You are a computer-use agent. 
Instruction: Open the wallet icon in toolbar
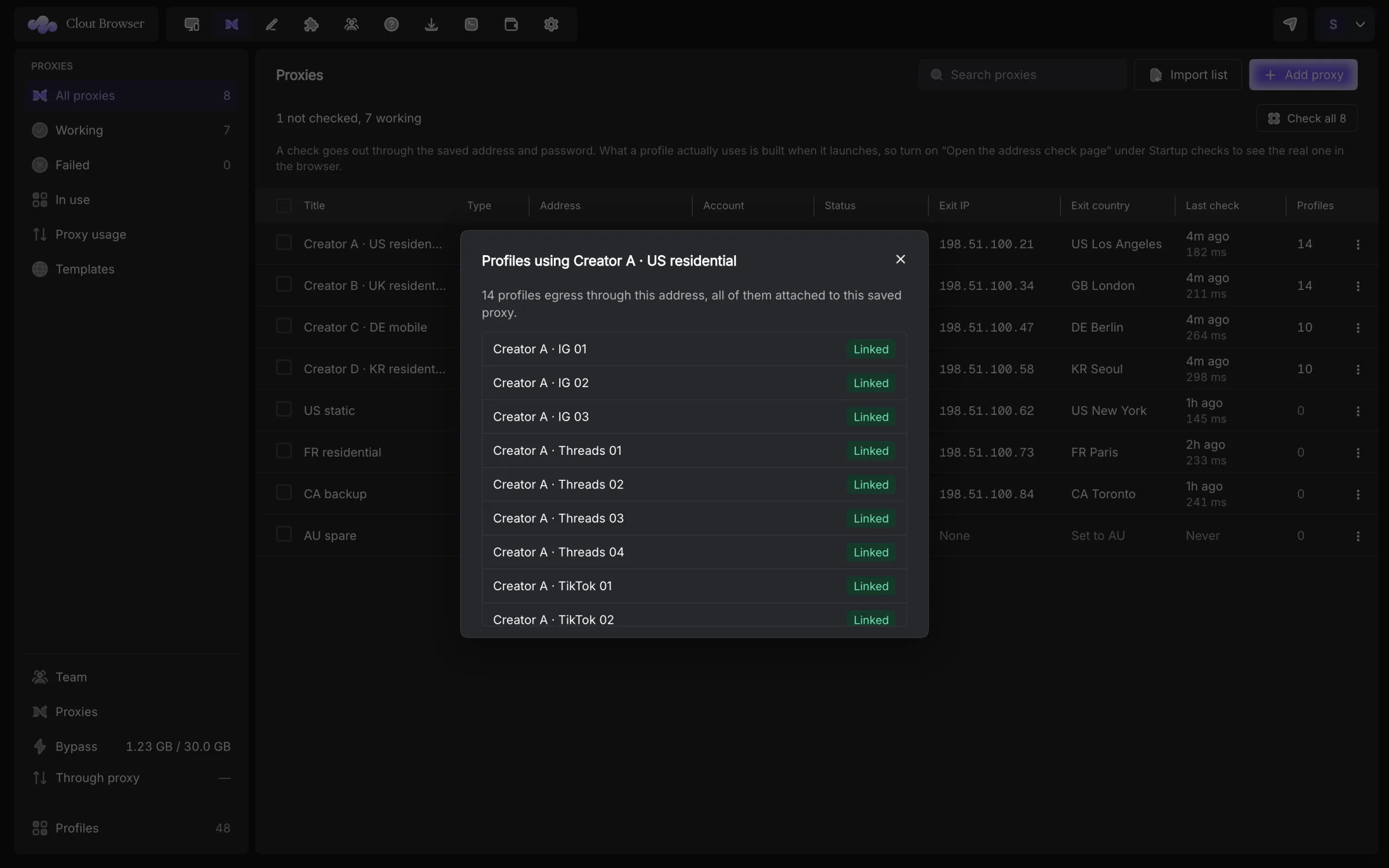click(511, 24)
